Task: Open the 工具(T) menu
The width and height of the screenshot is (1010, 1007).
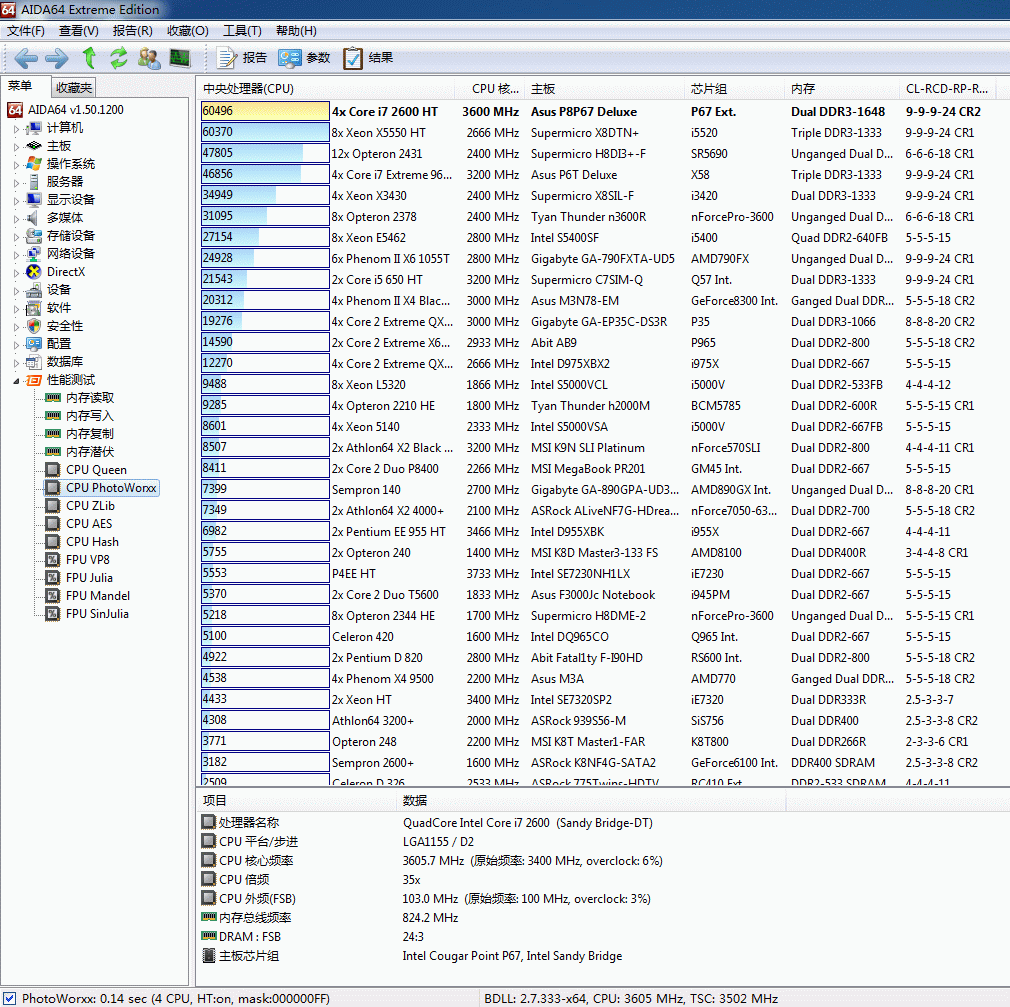Action: (x=241, y=31)
